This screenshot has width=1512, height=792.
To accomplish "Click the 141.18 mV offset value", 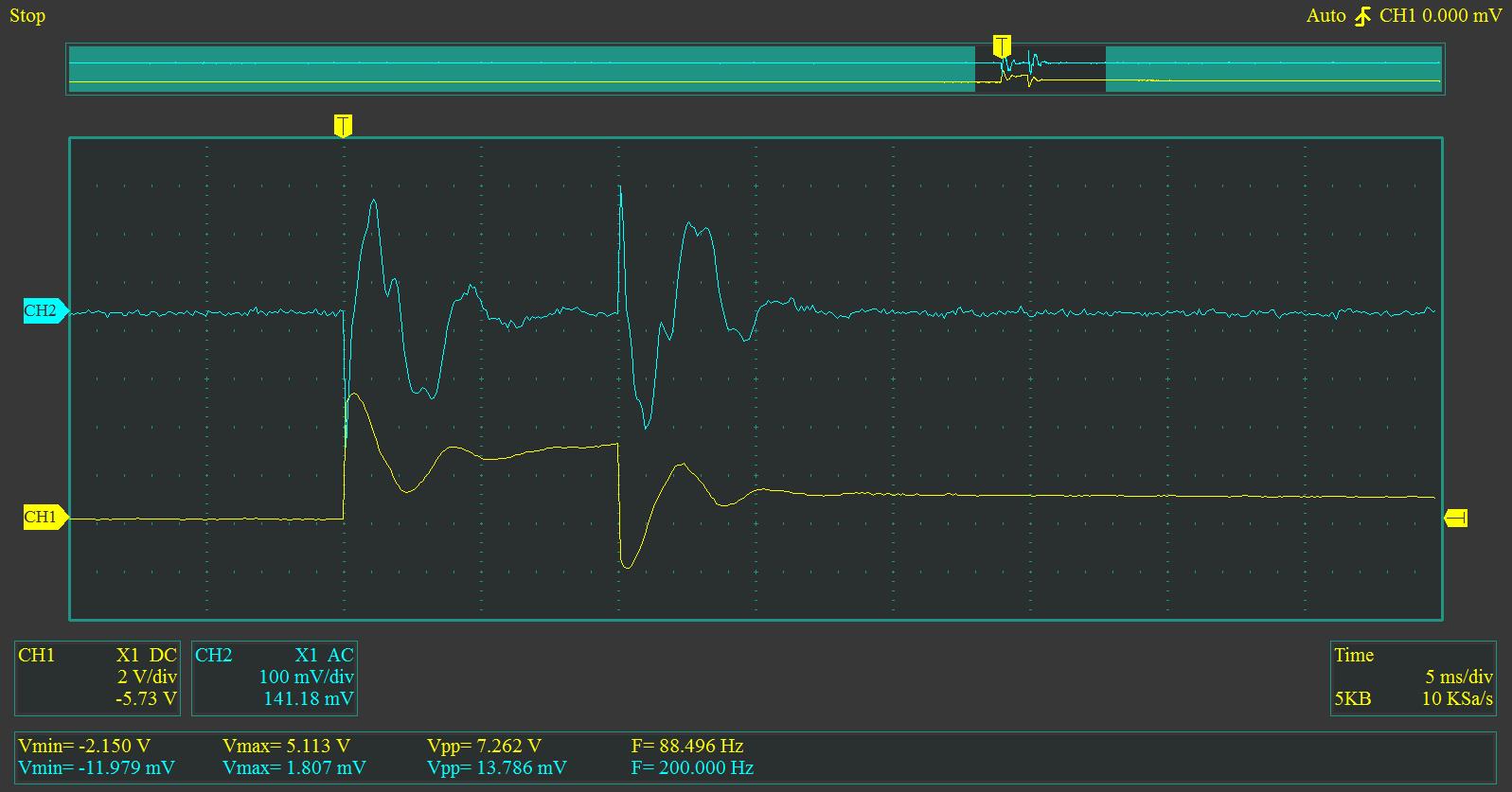I will click(308, 699).
